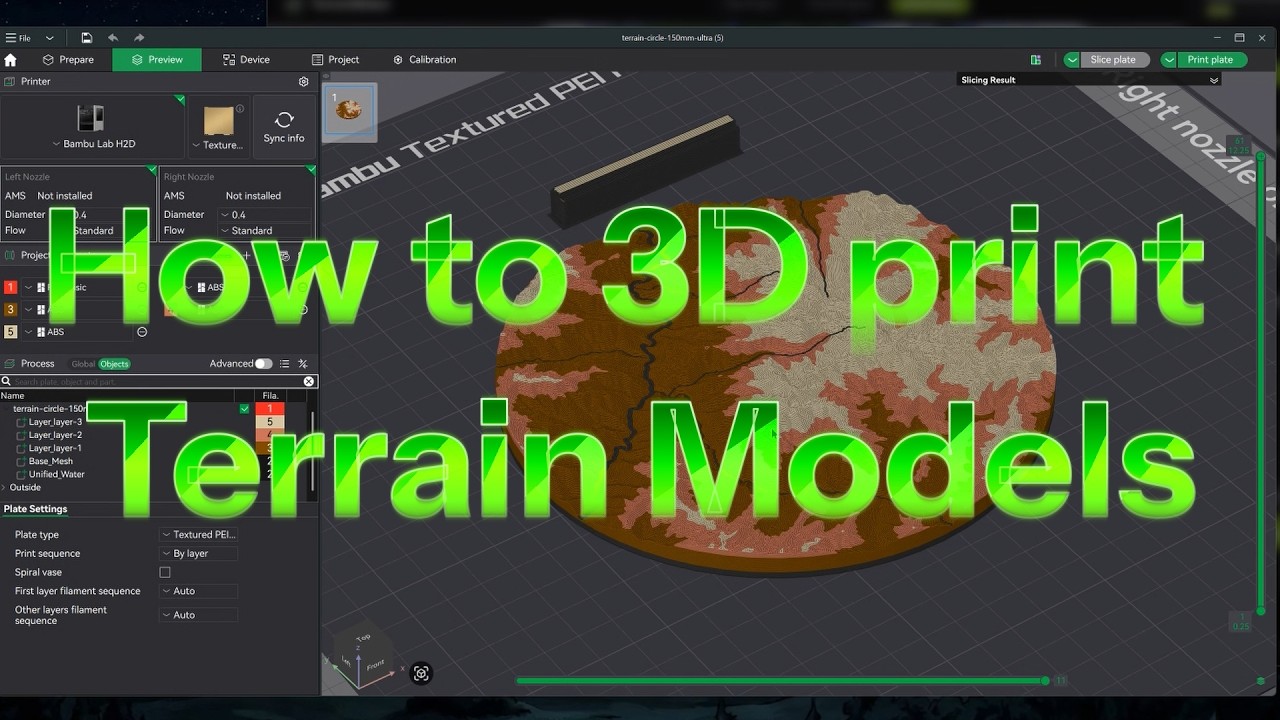Click the filament 5 color swatch
Image resolution: width=1280 pixels, height=720 pixels.
11,332
